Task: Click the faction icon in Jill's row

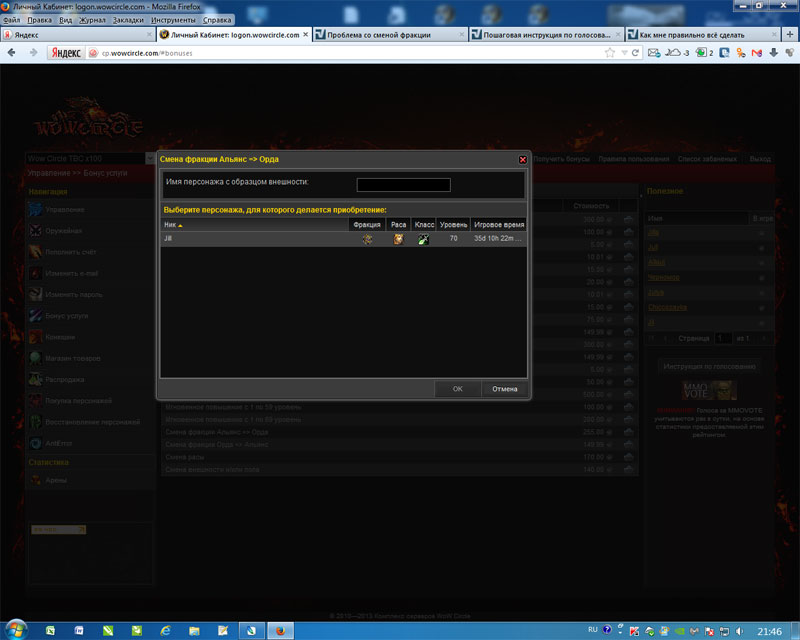Action: pos(367,240)
